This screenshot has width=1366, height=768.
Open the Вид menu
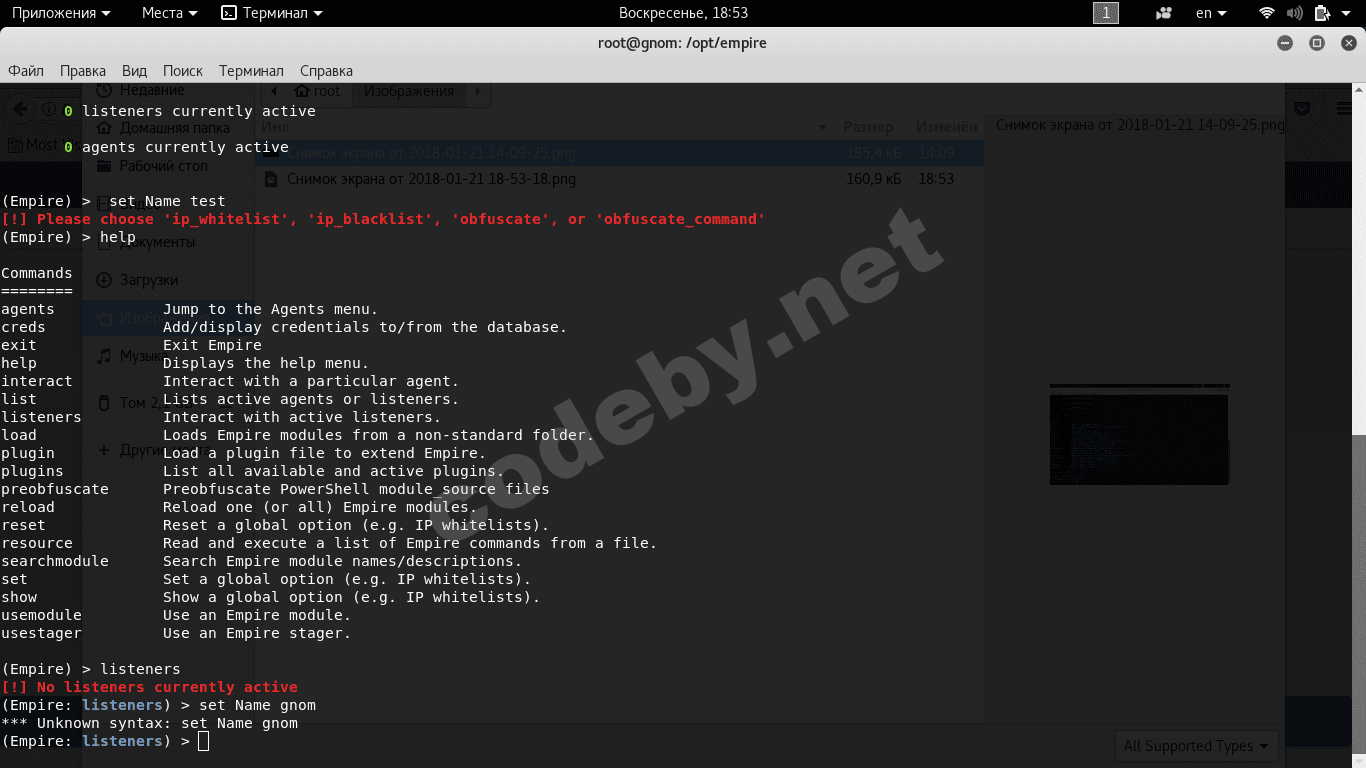[x=134, y=71]
